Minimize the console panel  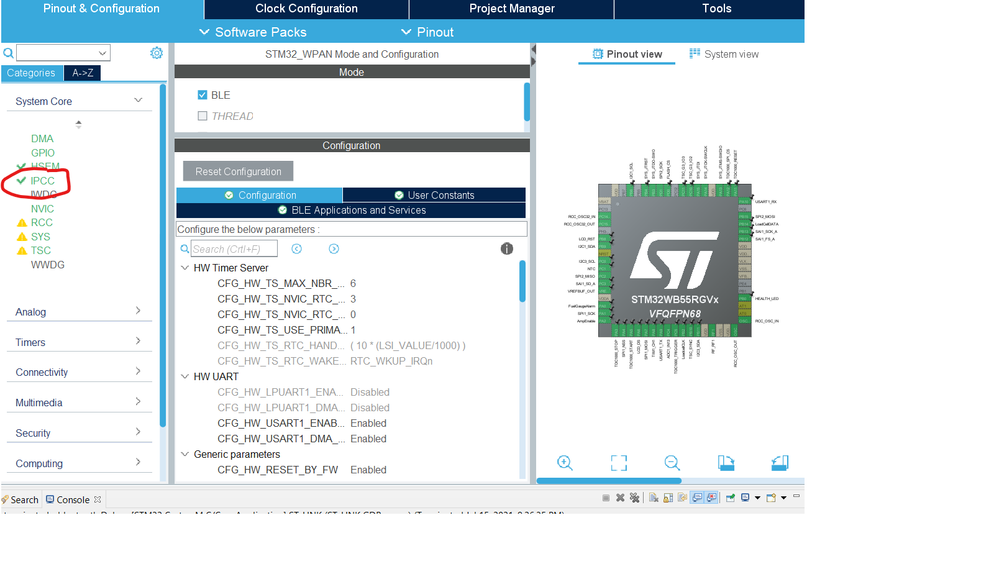(x=796, y=496)
